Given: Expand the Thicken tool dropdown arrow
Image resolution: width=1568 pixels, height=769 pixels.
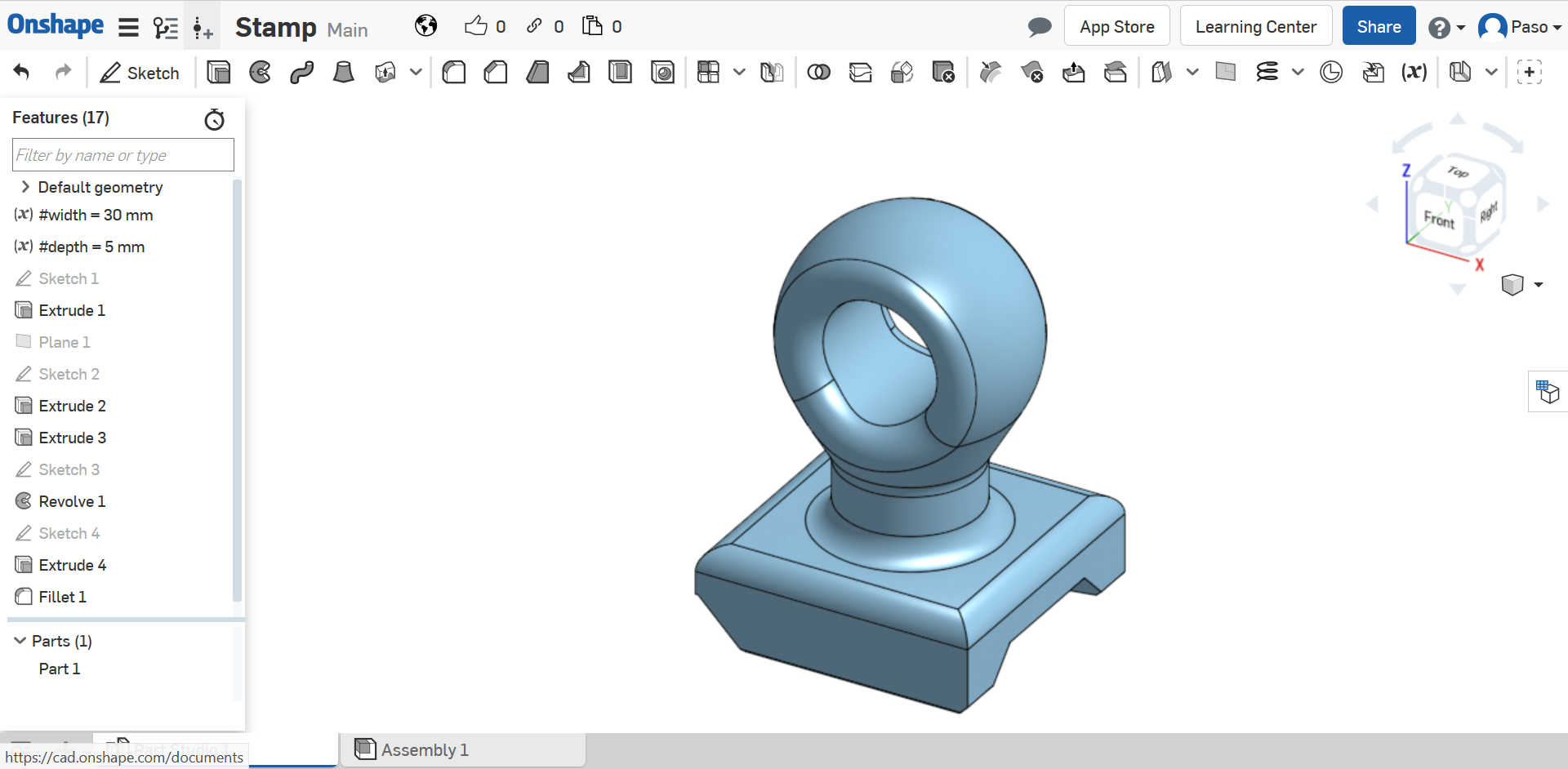Looking at the screenshot, I should click(x=416, y=72).
